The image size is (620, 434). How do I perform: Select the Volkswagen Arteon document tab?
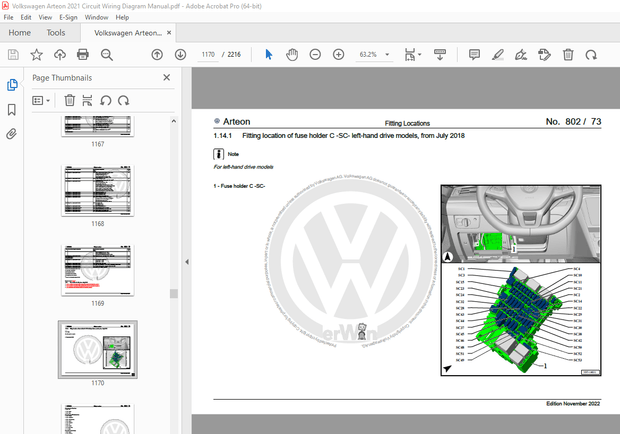(x=128, y=33)
